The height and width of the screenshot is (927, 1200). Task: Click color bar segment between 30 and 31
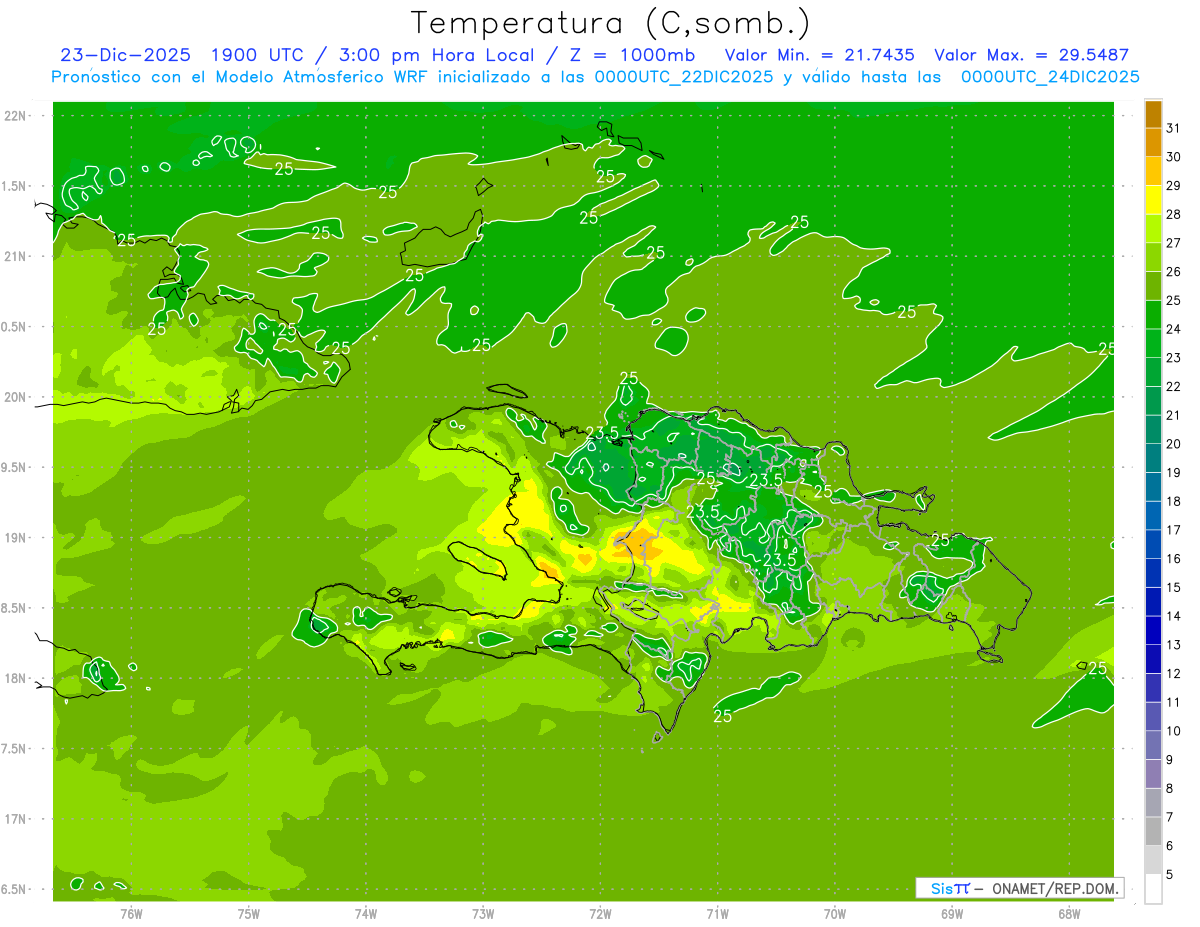(1153, 143)
